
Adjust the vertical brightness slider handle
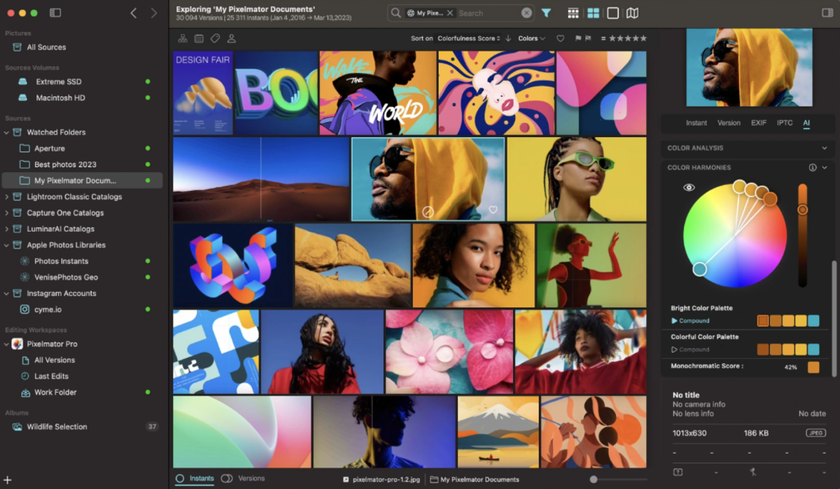click(x=802, y=209)
